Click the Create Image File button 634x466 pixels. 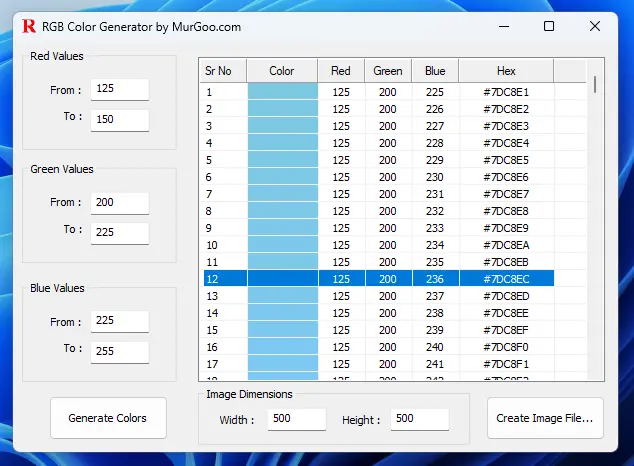click(x=545, y=418)
